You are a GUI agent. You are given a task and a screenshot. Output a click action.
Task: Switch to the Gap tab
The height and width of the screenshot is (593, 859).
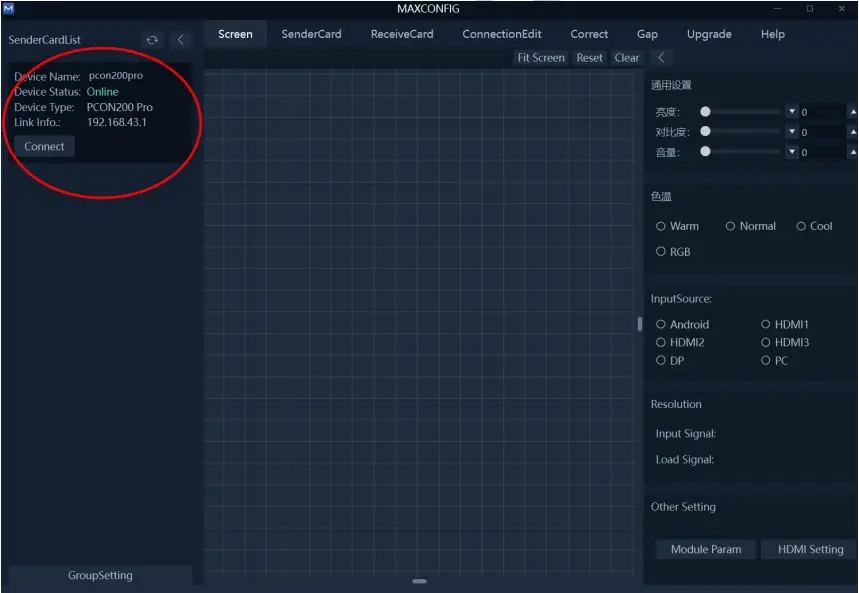point(647,34)
